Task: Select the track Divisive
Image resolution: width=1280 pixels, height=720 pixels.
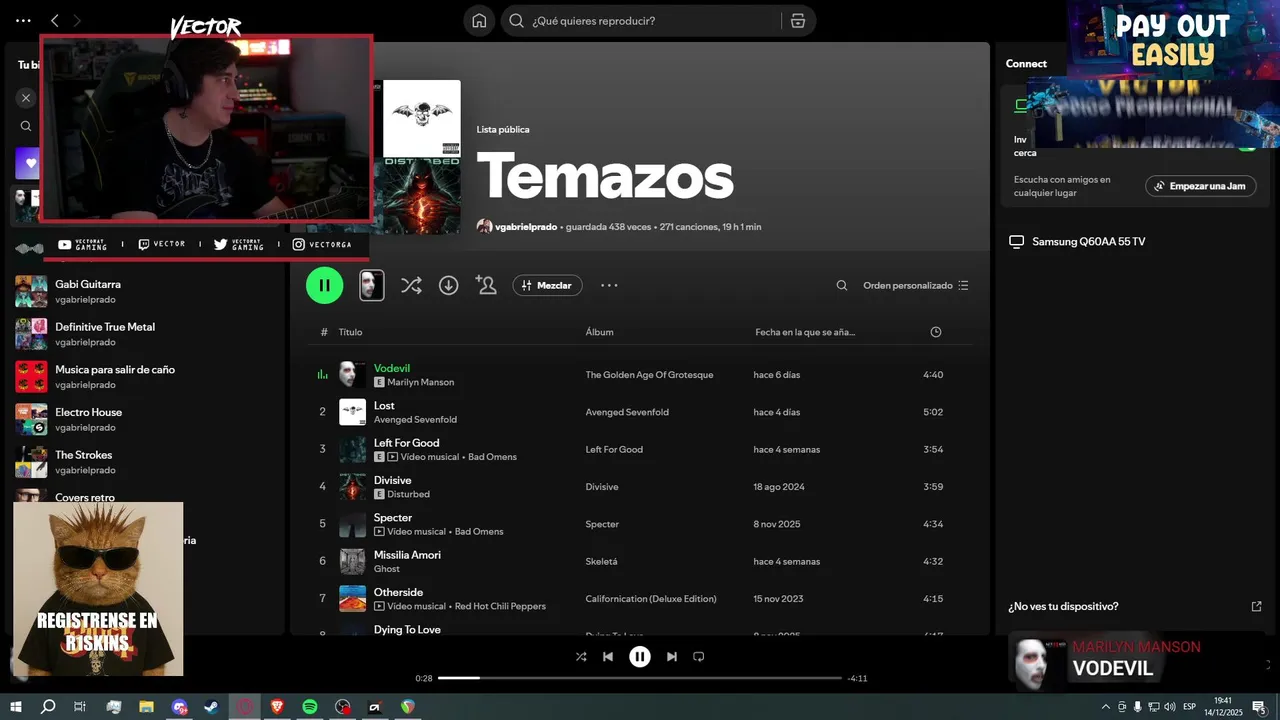Action: coord(392,480)
